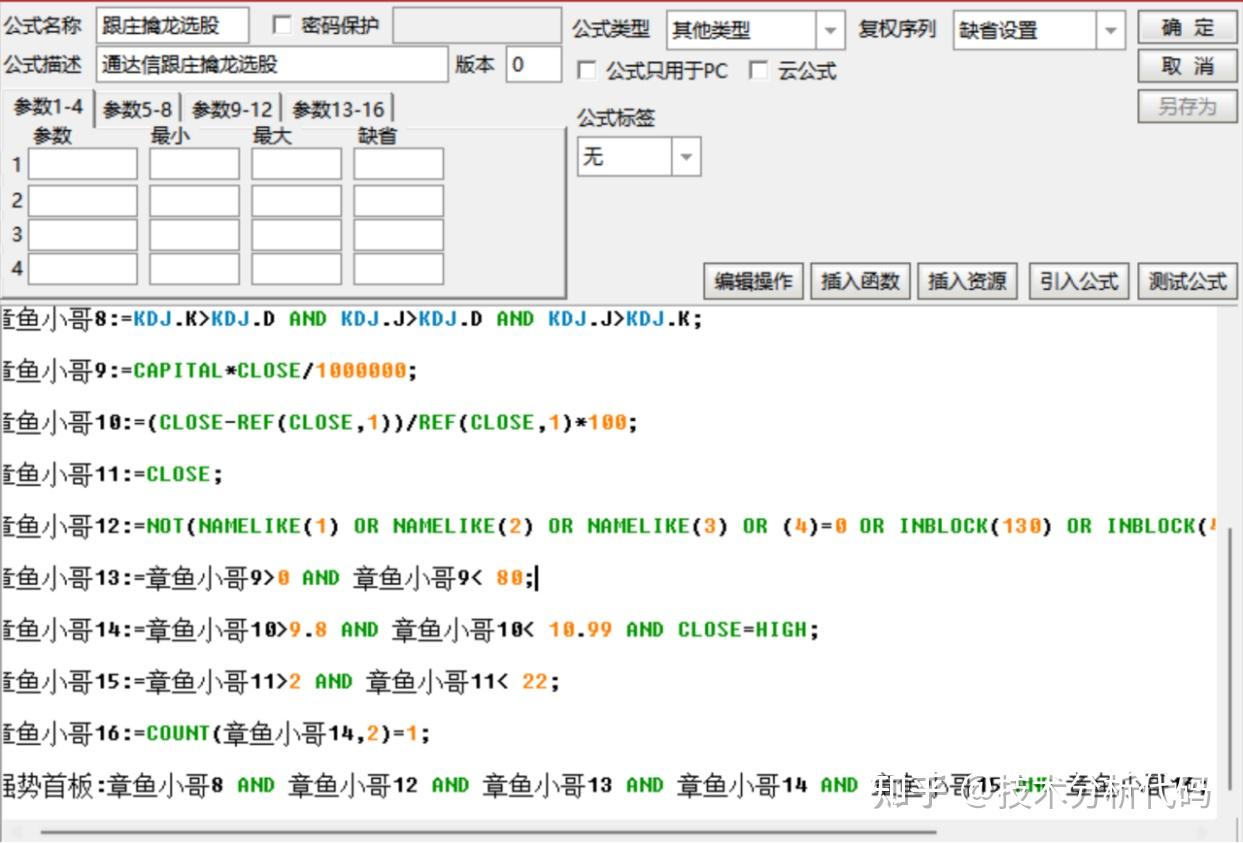Image resolution: width=1243 pixels, height=843 pixels.
Task: Click the NAMELIKE line of 章鱼小哥12
Action: tap(608, 526)
